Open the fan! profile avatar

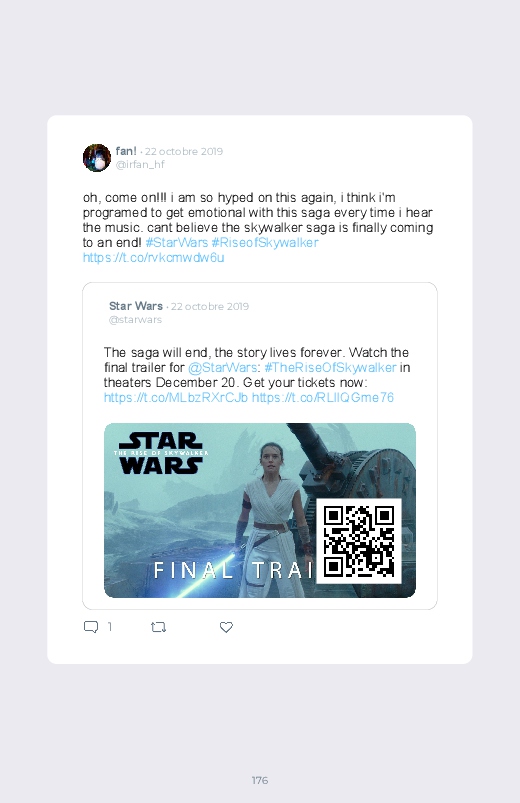pyautogui.click(x=97, y=158)
